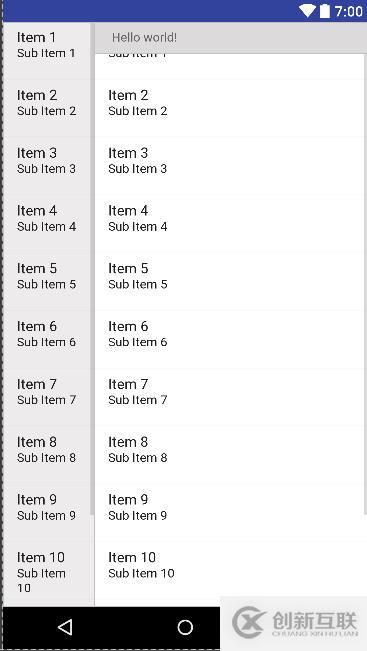Select Item 8 in left list

[x=48, y=455]
